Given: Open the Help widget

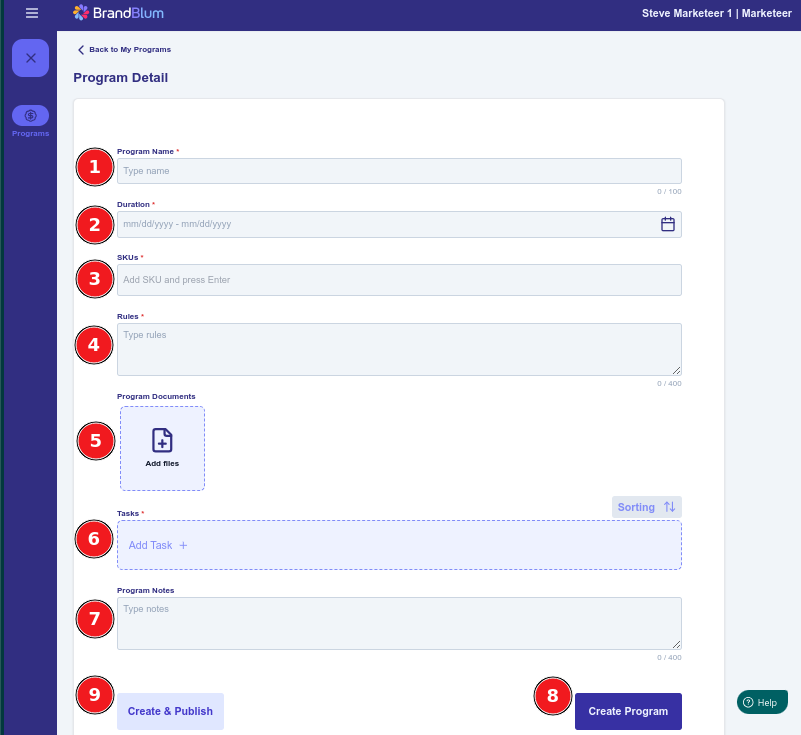Looking at the screenshot, I should (x=762, y=702).
